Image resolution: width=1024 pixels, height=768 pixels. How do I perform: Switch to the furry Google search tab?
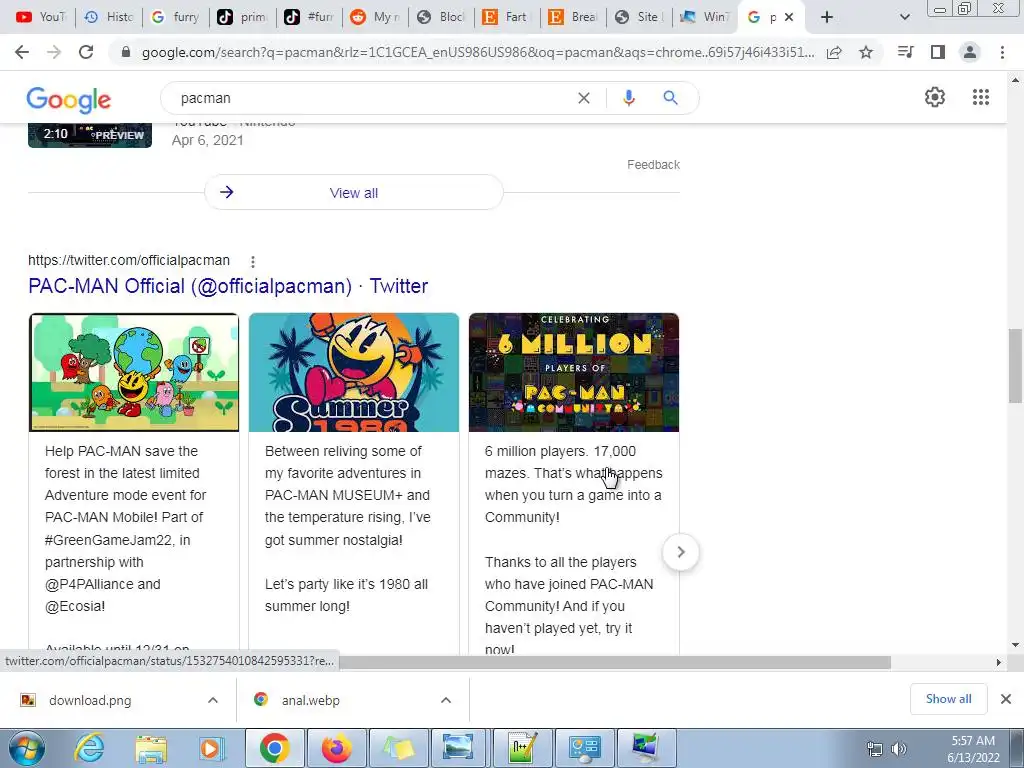click(175, 18)
